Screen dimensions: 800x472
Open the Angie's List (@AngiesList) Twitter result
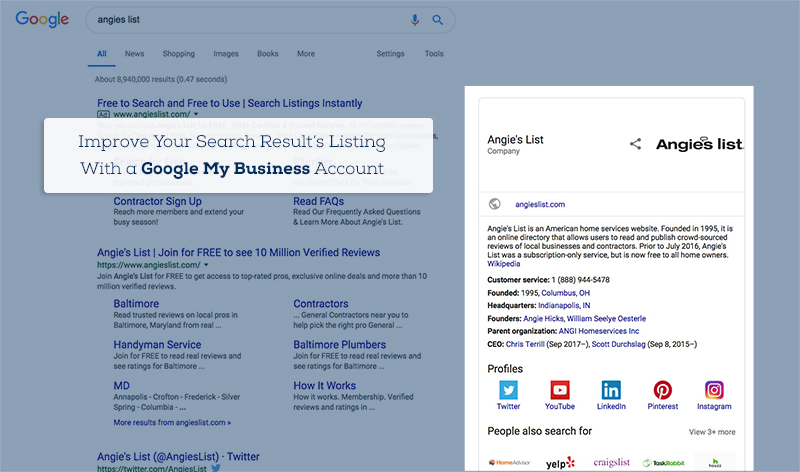(178, 456)
